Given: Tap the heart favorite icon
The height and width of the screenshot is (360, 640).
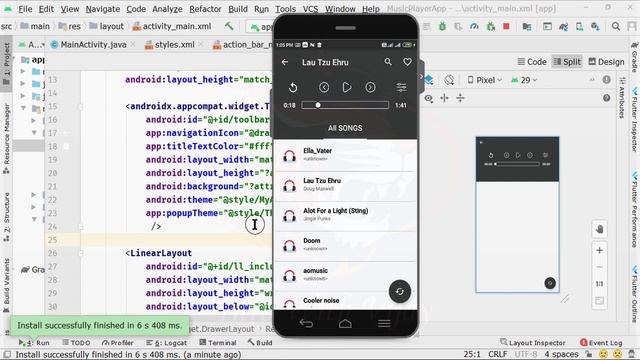Looking at the screenshot, I should pos(407,62).
